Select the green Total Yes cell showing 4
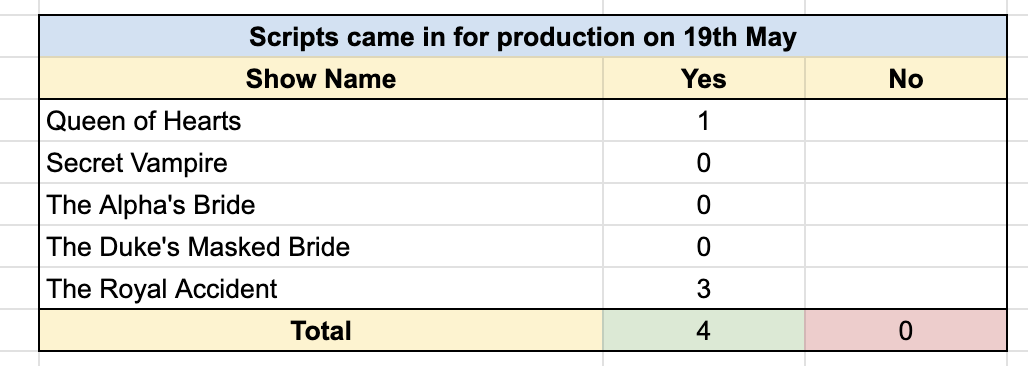Viewport: 1028px width, 366px height. pyautogui.click(x=703, y=330)
